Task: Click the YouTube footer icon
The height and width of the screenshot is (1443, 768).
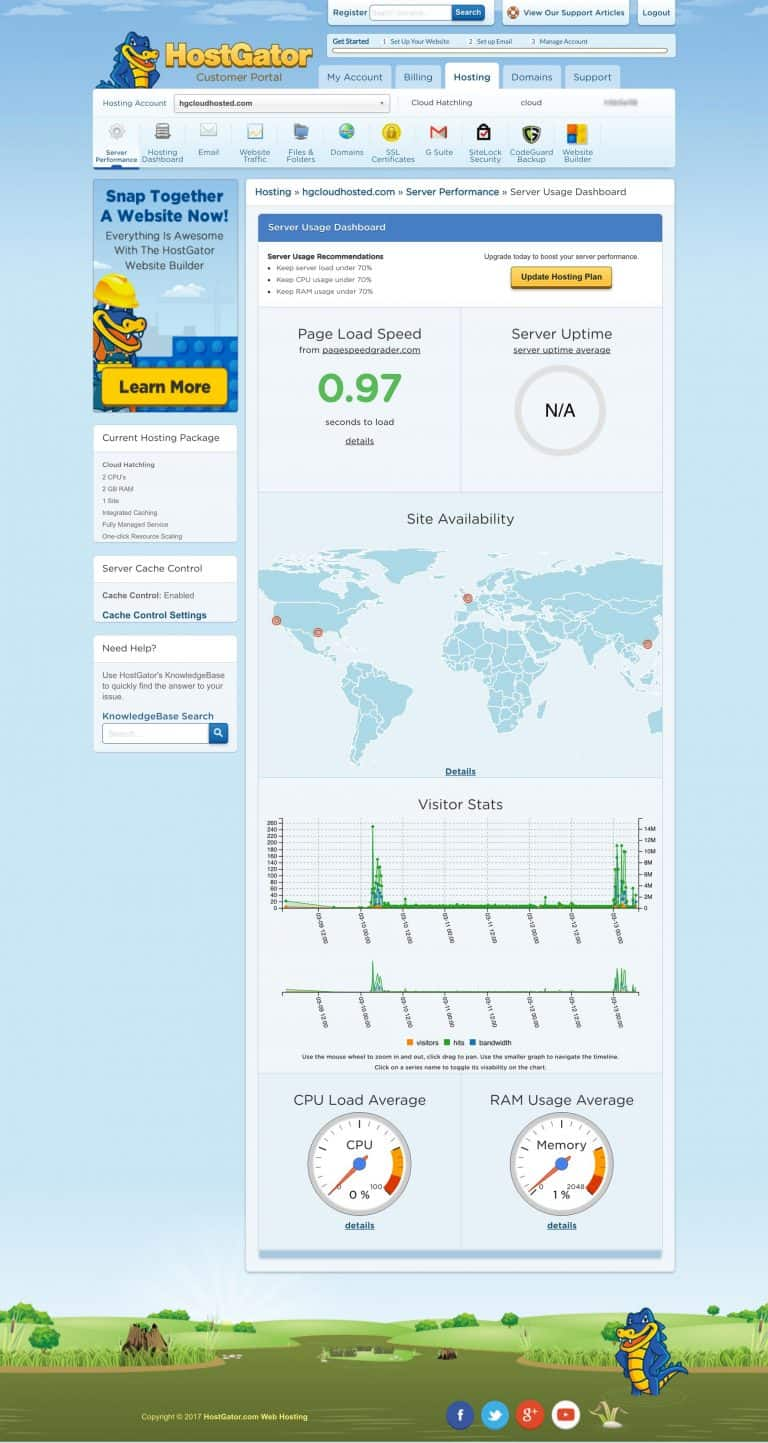Action: (x=566, y=1414)
